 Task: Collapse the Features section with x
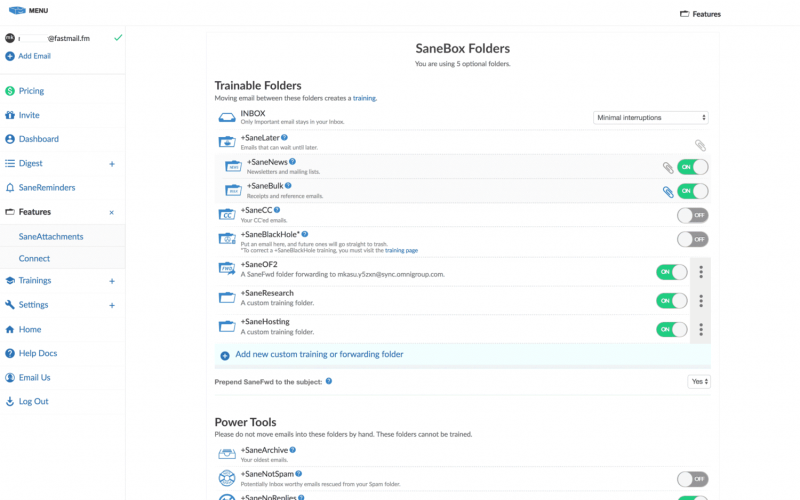(x=111, y=212)
